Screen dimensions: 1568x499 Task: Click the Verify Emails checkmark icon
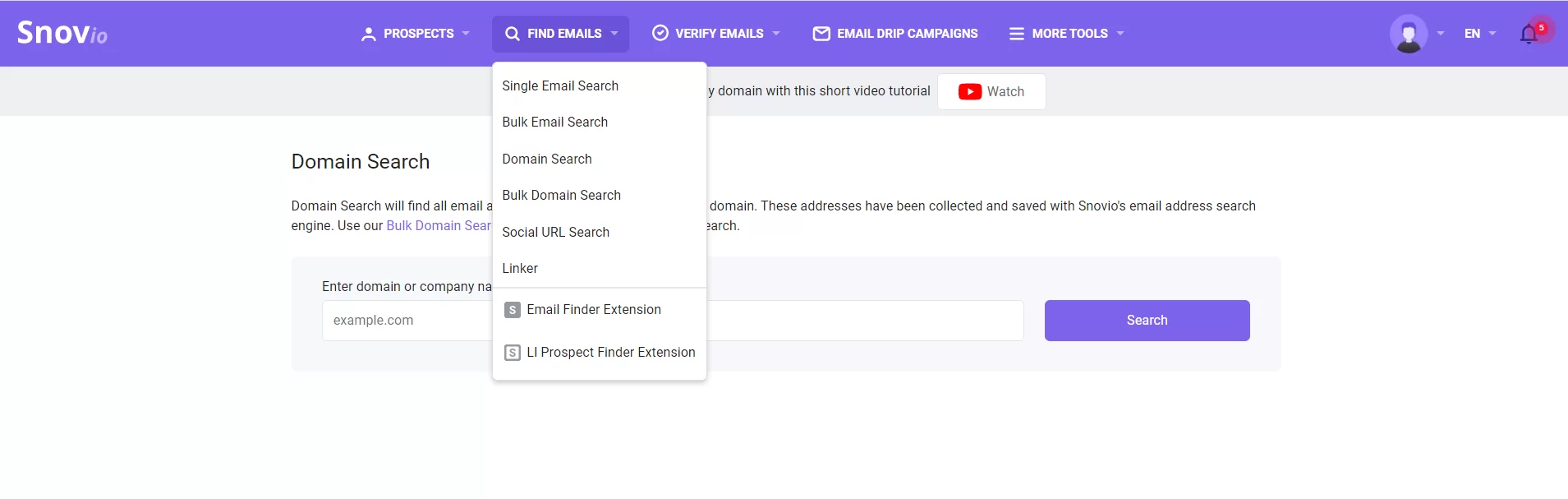click(660, 34)
